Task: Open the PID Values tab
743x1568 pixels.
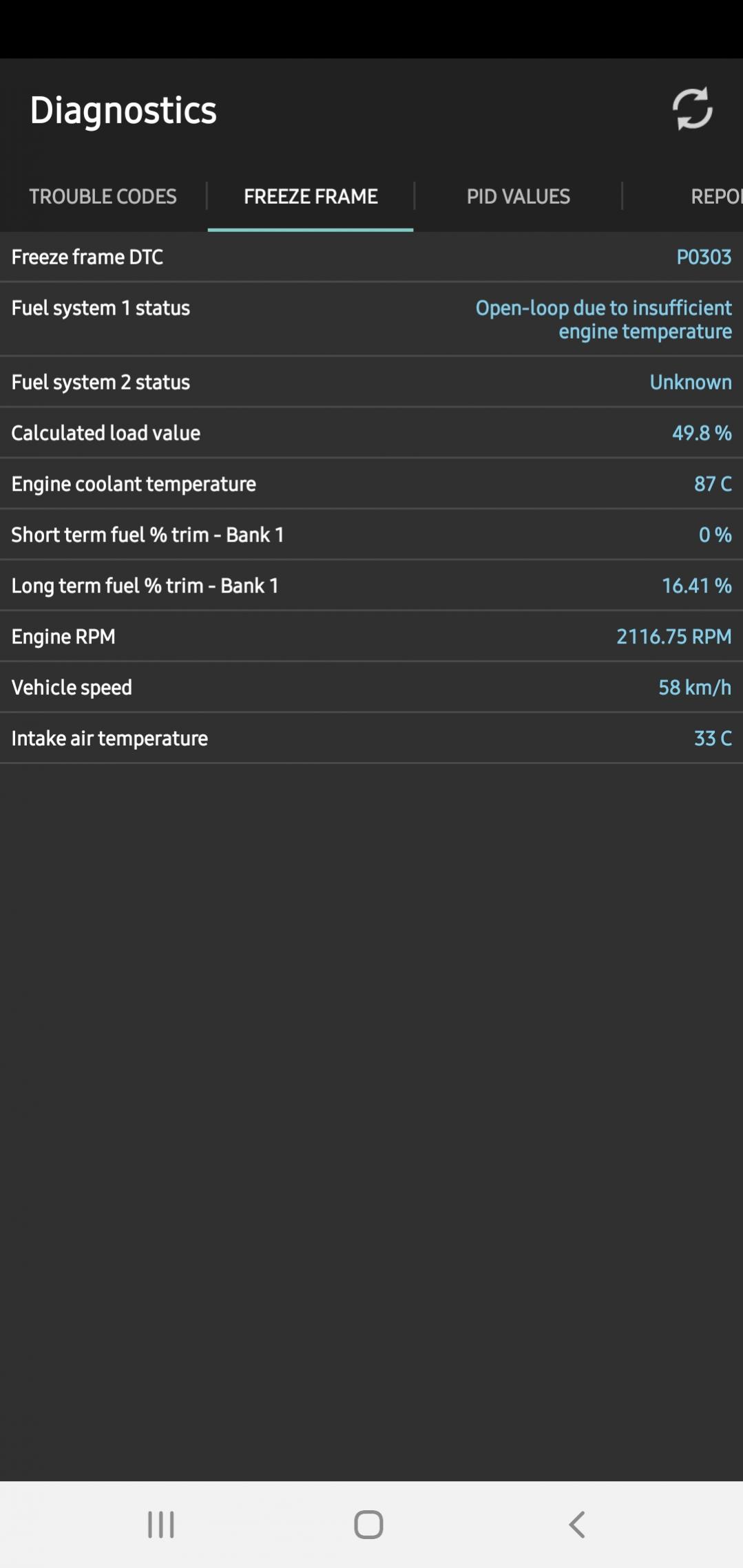Action: [518, 196]
